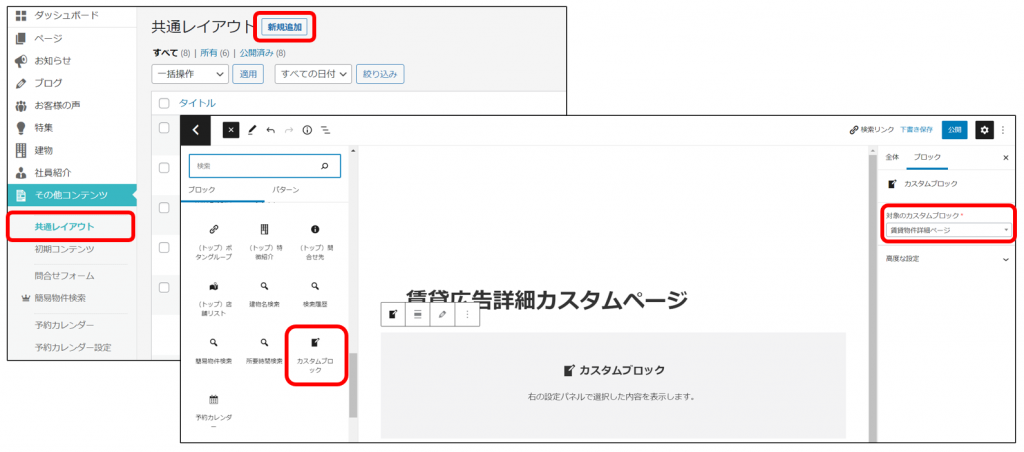Click the block toolbar pencil edit icon
This screenshot has height=452, width=1024.
(442, 314)
